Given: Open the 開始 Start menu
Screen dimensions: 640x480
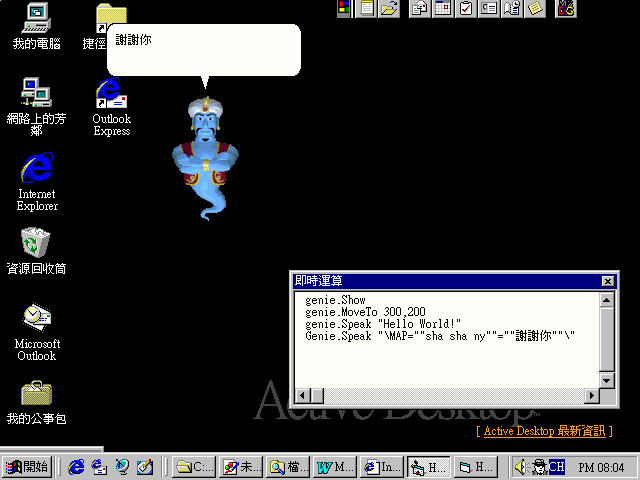Looking at the screenshot, I should point(28,467).
